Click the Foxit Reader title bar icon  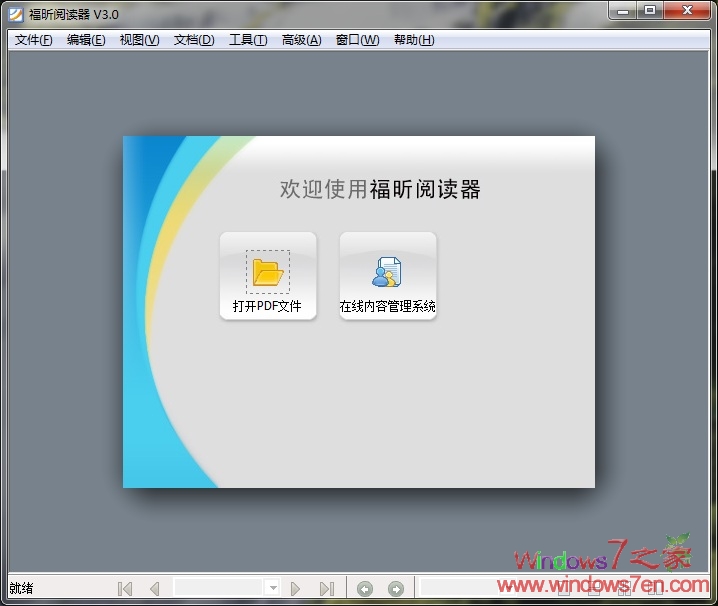pyautogui.click(x=16, y=13)
